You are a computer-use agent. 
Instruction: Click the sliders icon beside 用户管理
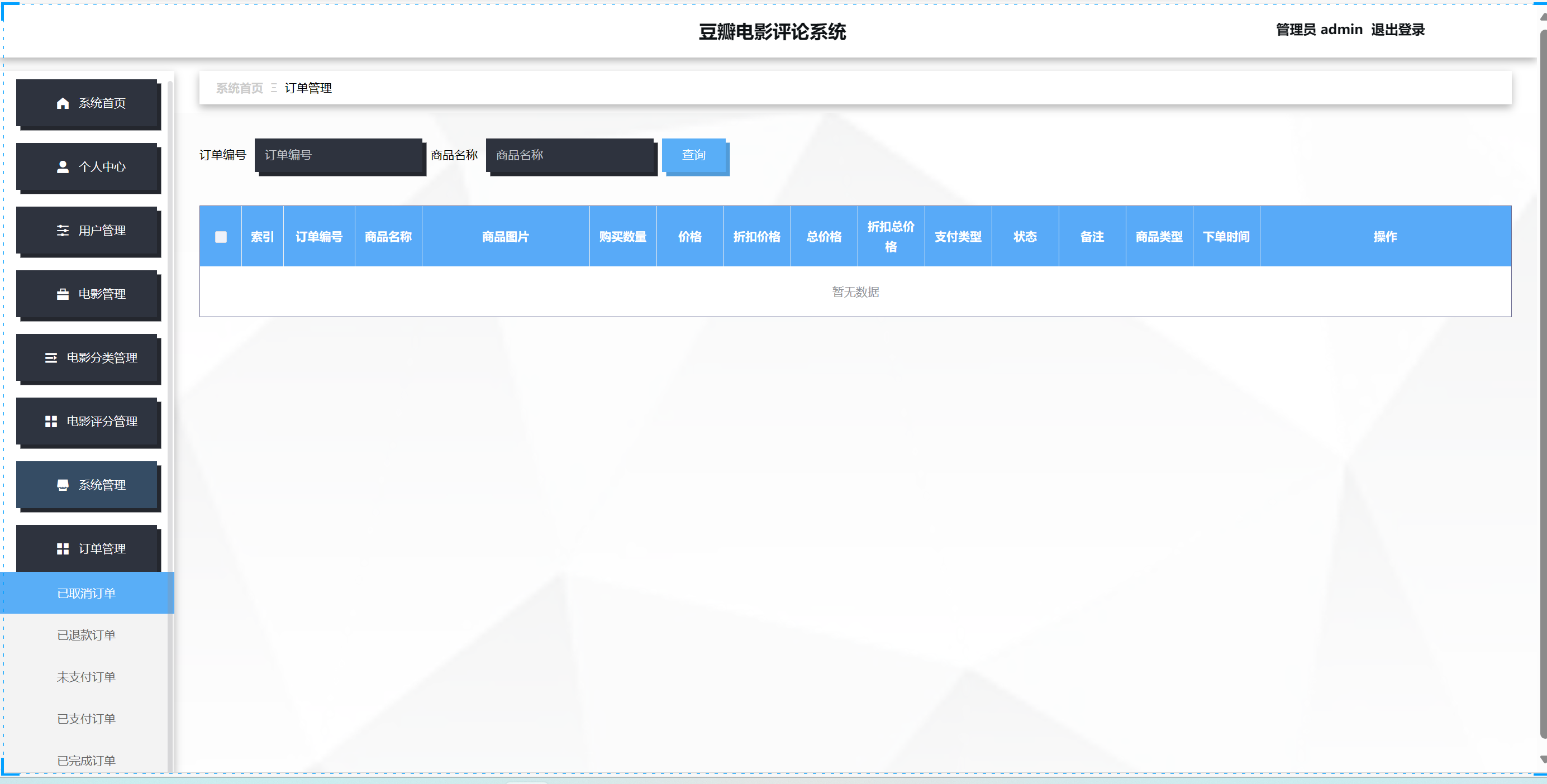tap(63, 231)
